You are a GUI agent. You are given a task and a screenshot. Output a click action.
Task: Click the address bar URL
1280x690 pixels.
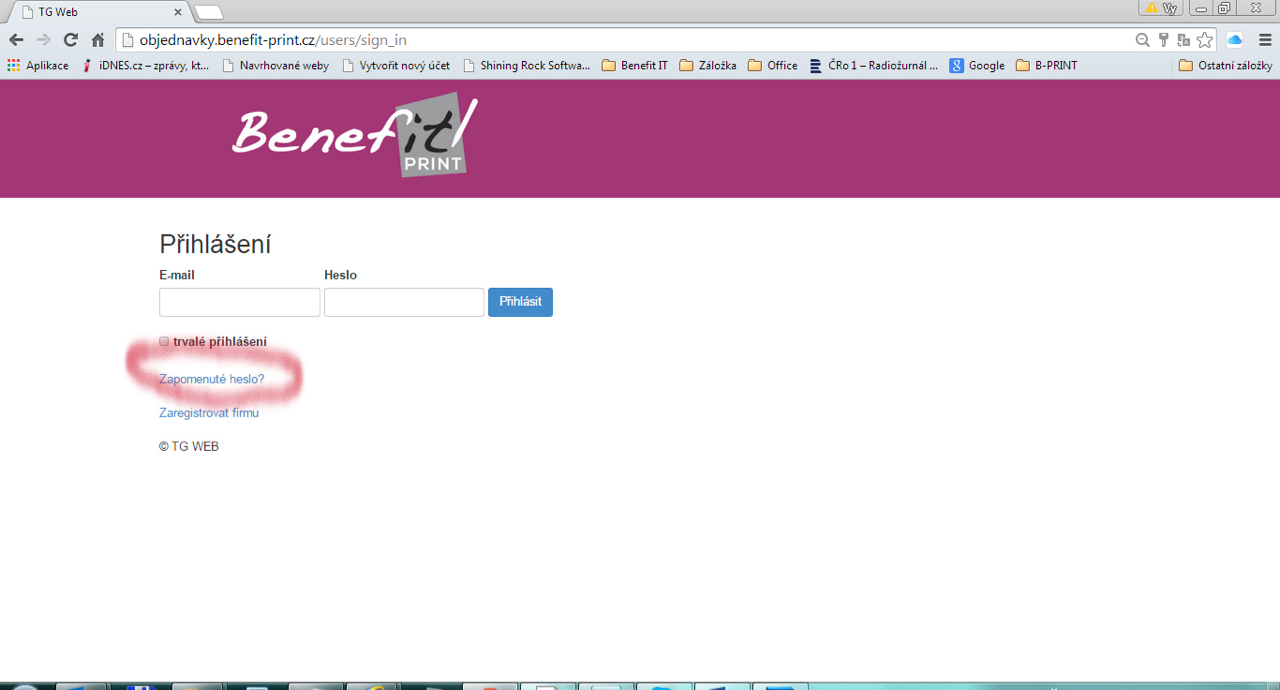(273, 40)
